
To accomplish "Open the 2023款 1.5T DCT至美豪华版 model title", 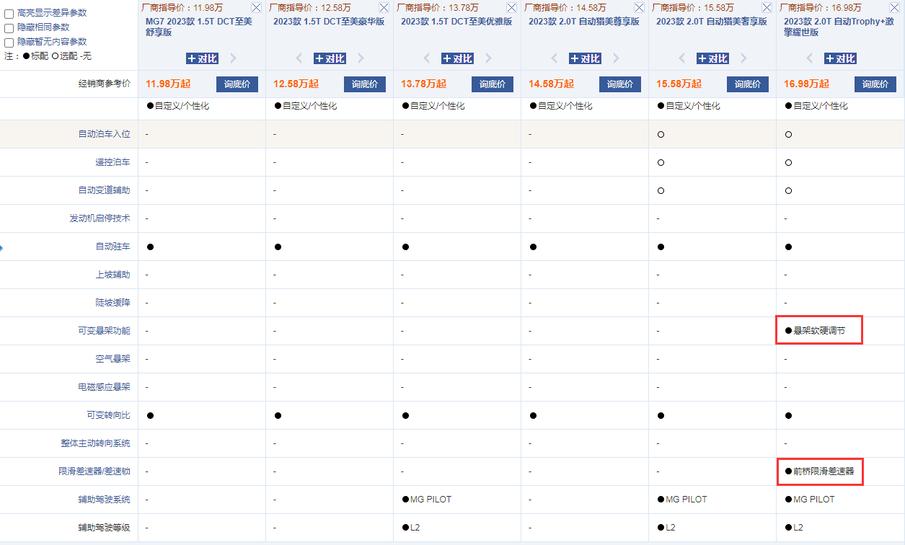I will (x=329, y=21).
